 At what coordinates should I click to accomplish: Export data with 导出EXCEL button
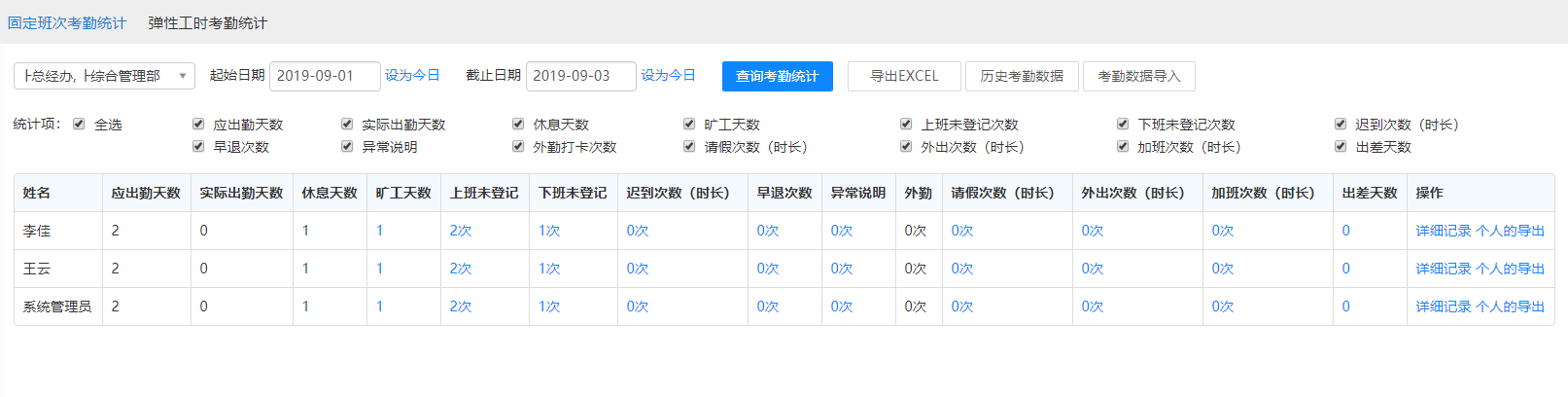click(904, 76)
